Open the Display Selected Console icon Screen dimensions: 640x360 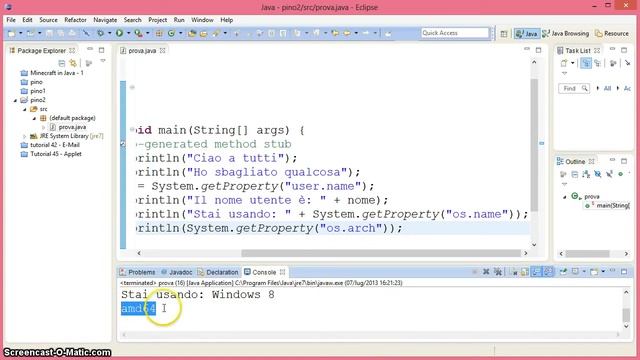pyautogui.click(x=576, y=271)
